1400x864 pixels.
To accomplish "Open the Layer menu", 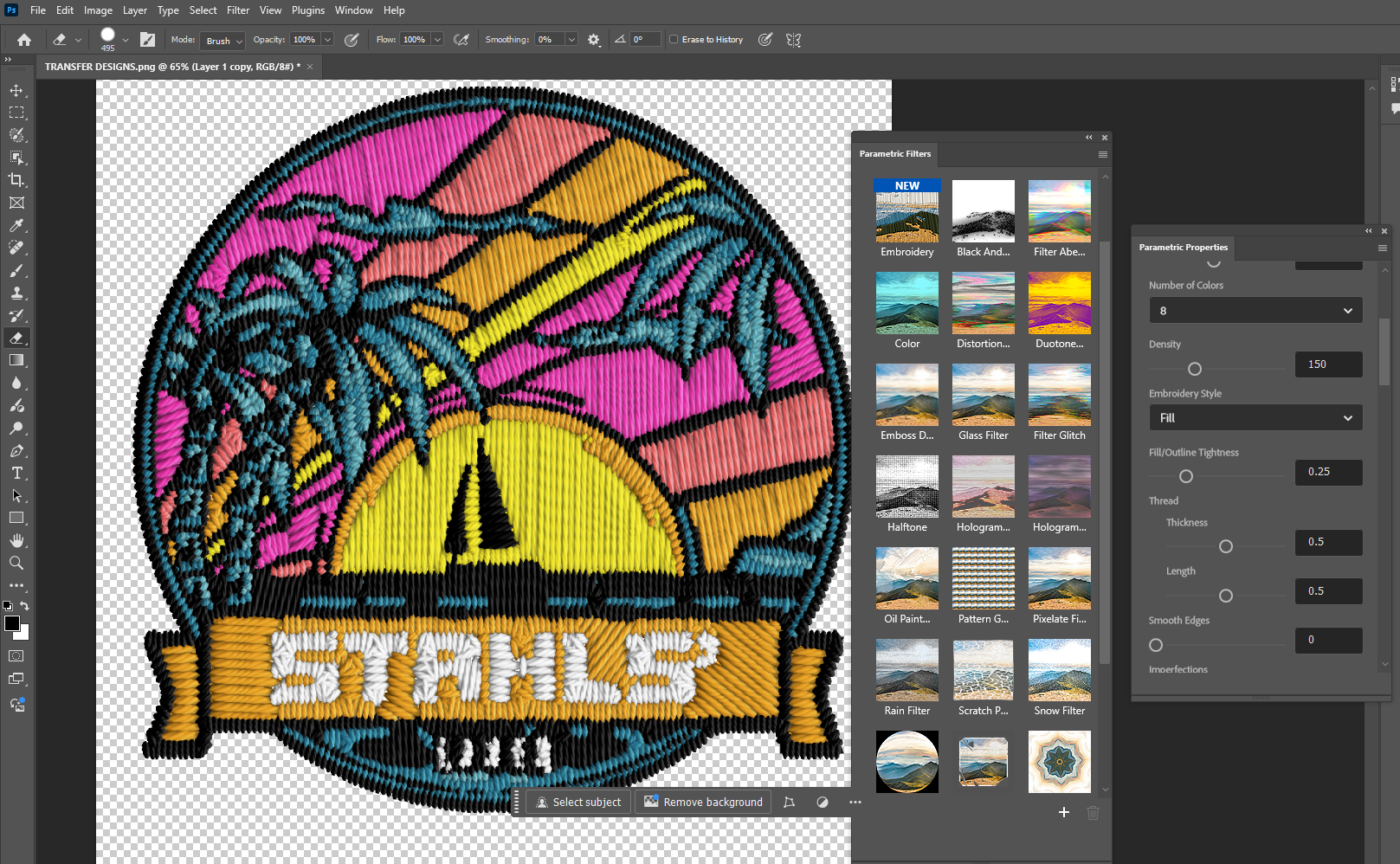I will point(135,10).
